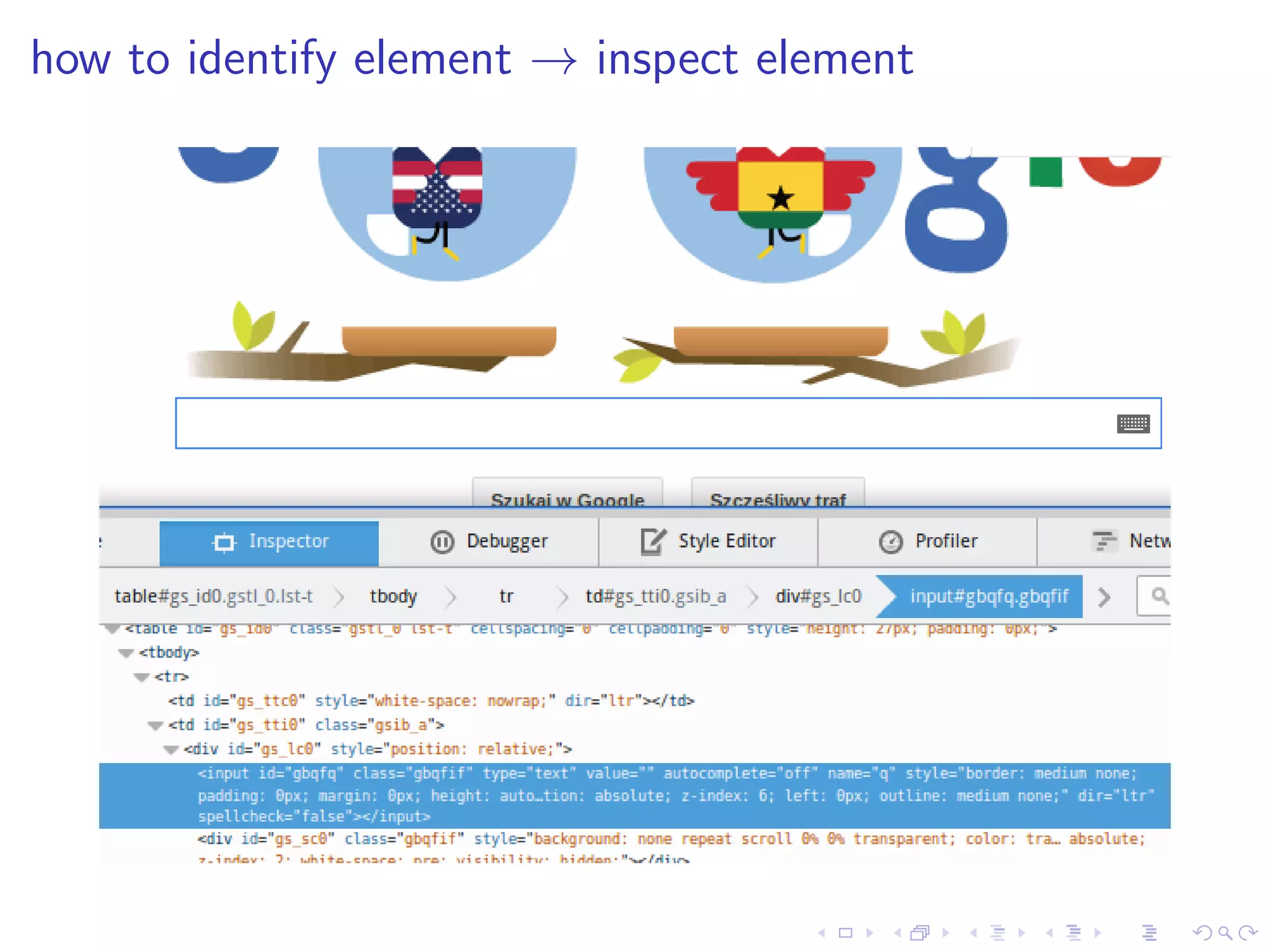
Task: Collapse the tbody node in the markup tree
Action: point(127,653)
